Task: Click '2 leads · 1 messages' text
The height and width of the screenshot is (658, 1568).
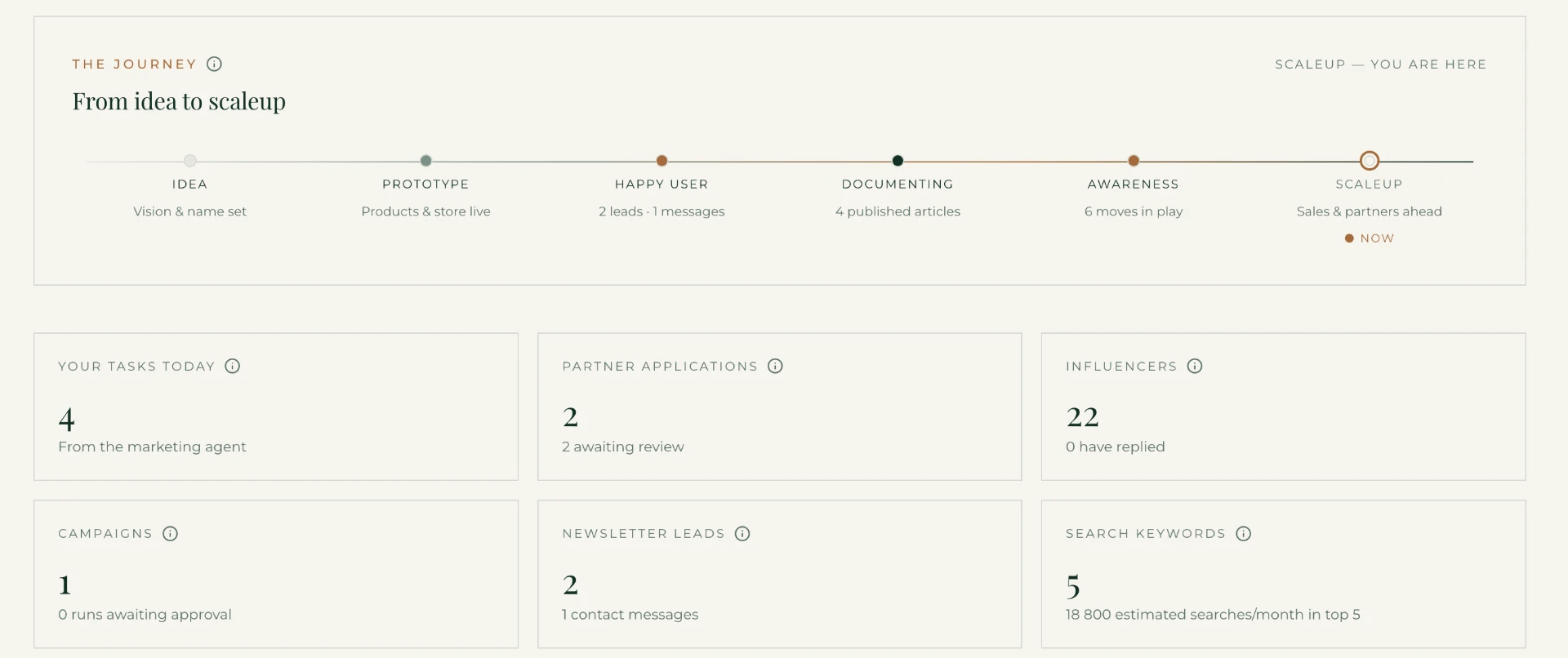Action: pyautogui.click(x=661, y=211)
